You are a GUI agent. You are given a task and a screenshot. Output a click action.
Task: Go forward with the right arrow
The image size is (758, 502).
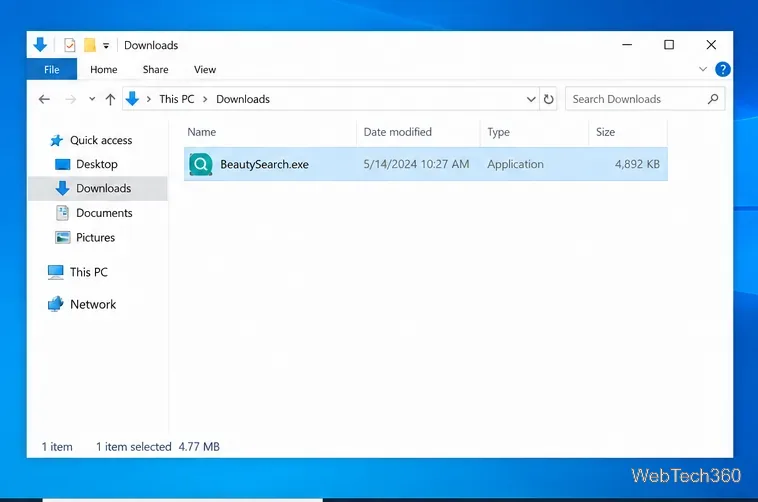click(x=71, y=99)
